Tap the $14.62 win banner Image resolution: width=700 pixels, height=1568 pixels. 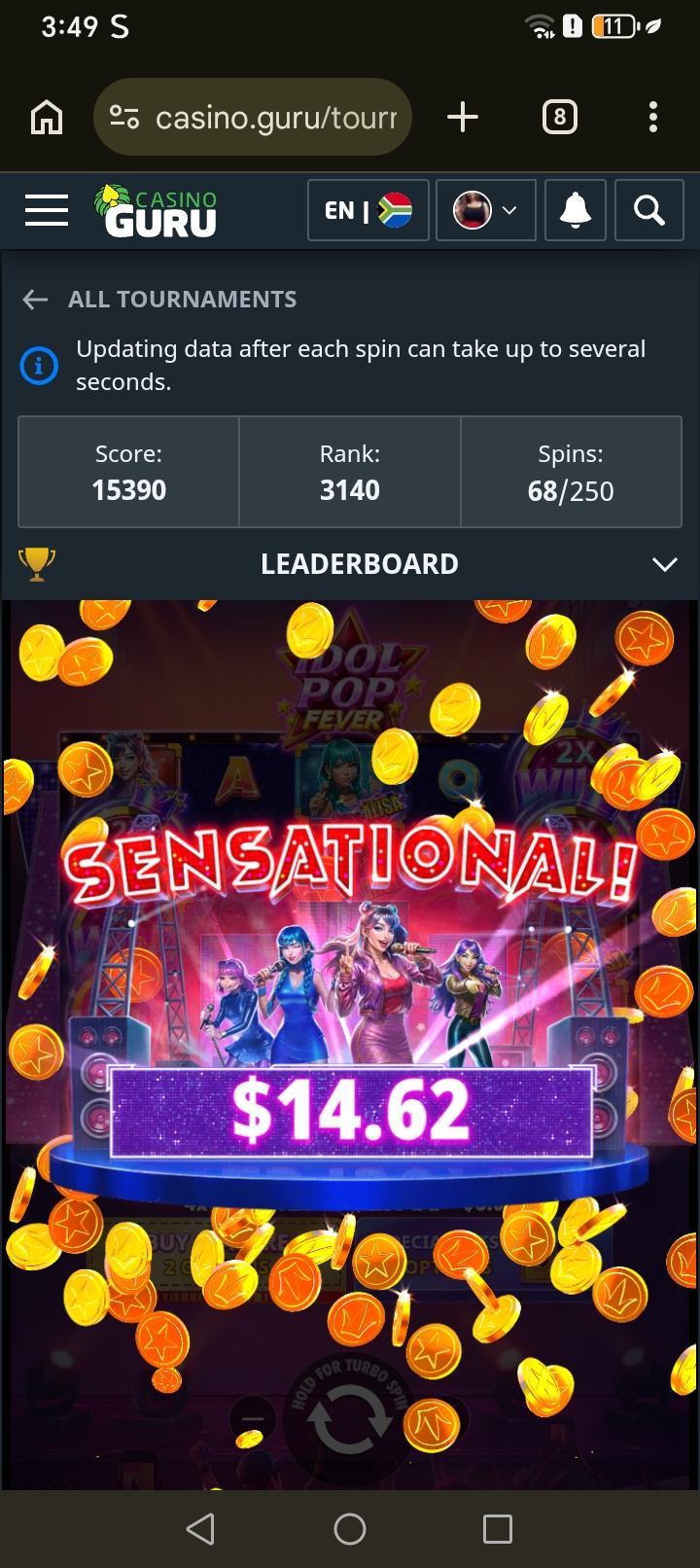pos(350,1112)
